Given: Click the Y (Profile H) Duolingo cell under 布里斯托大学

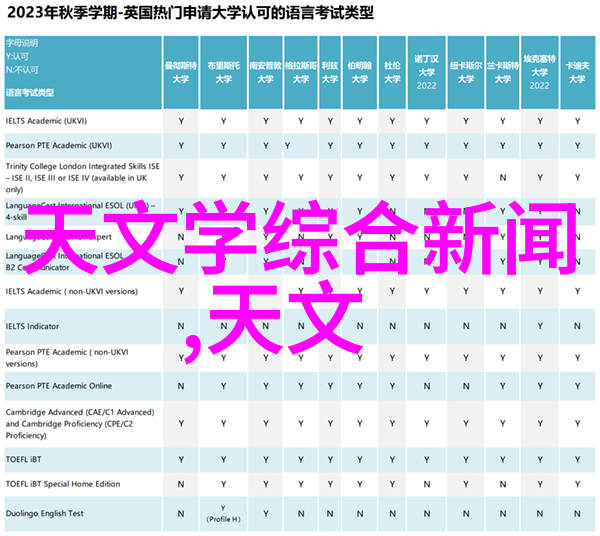Looking at the screenshot, I should [223, 513].
